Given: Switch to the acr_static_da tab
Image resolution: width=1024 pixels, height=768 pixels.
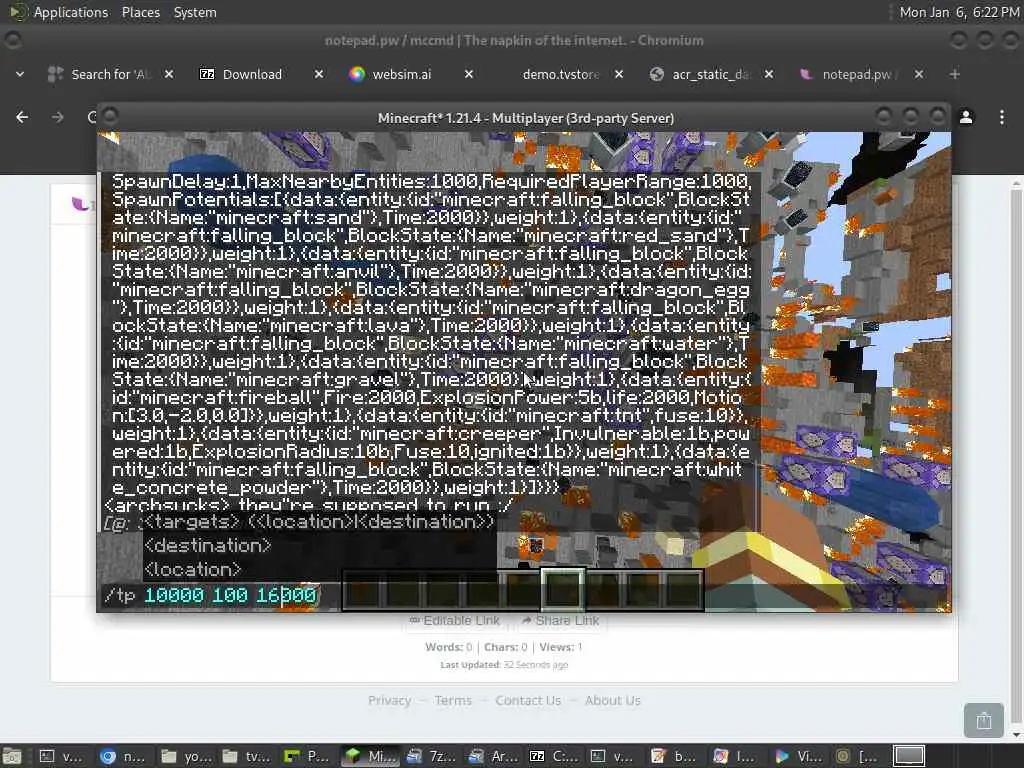Looking at the screenshot, I should click(702, 74).
